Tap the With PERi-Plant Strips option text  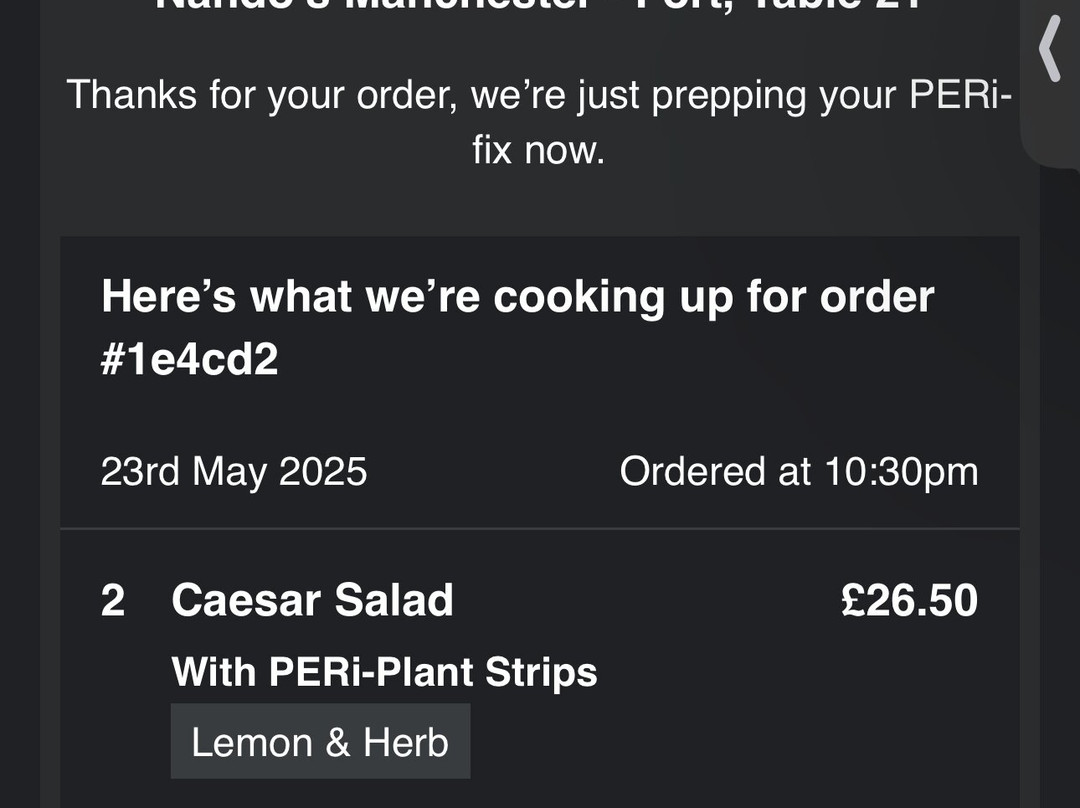[x=384, y=672]
